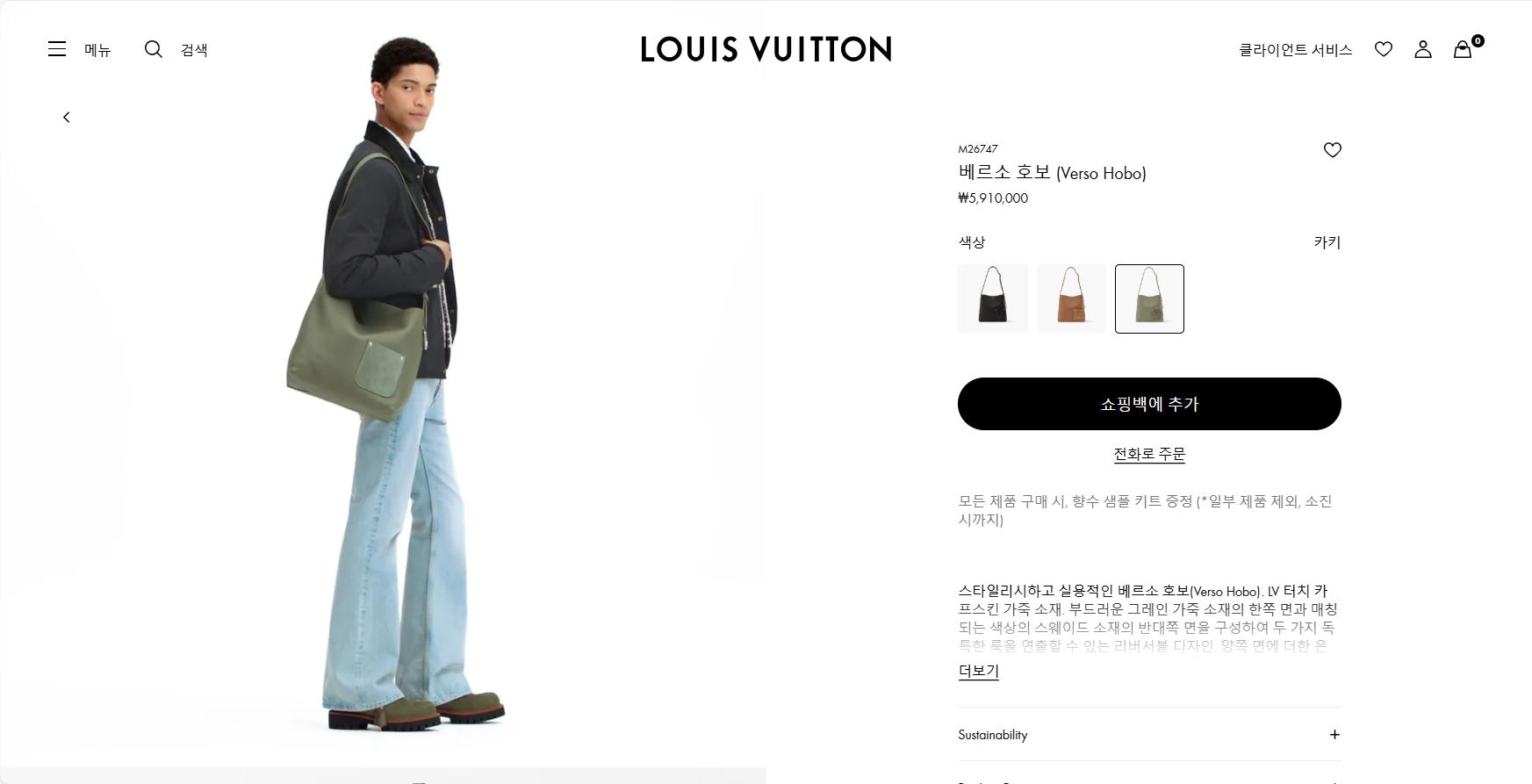This screenshot has width=1532, height=784.
Task: Open the shopping bag icon
Action: point(1463,49)
